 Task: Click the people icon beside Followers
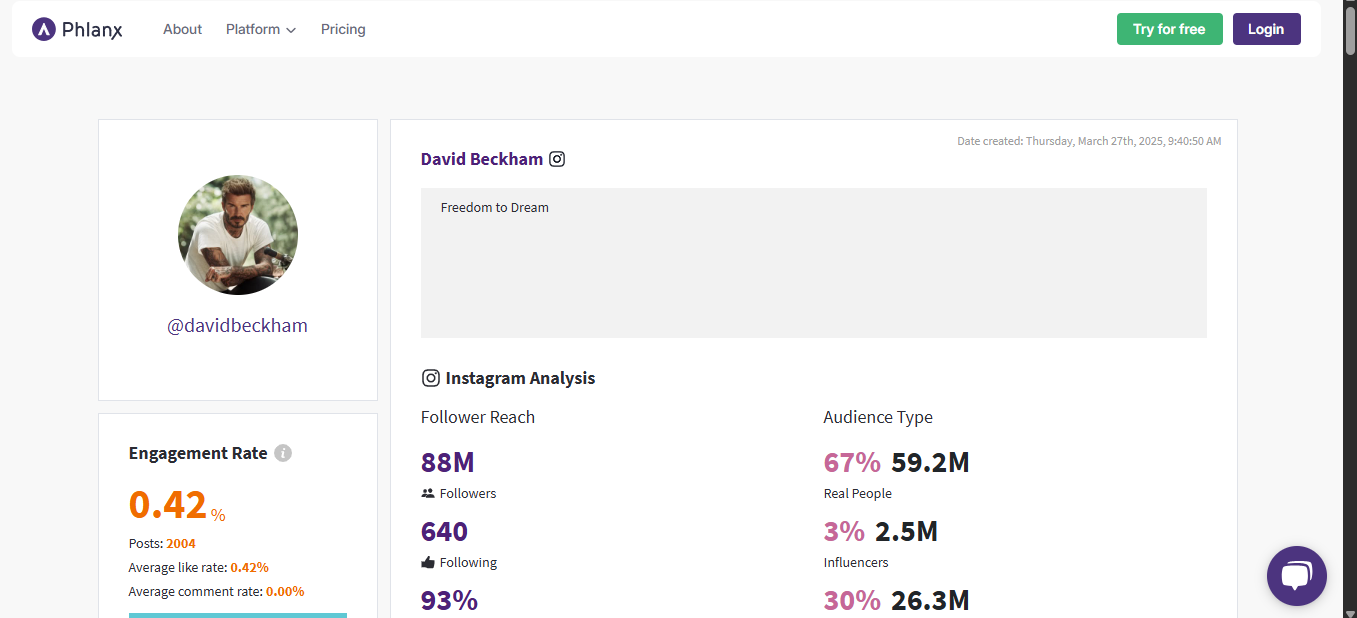[x=428, y=493]
